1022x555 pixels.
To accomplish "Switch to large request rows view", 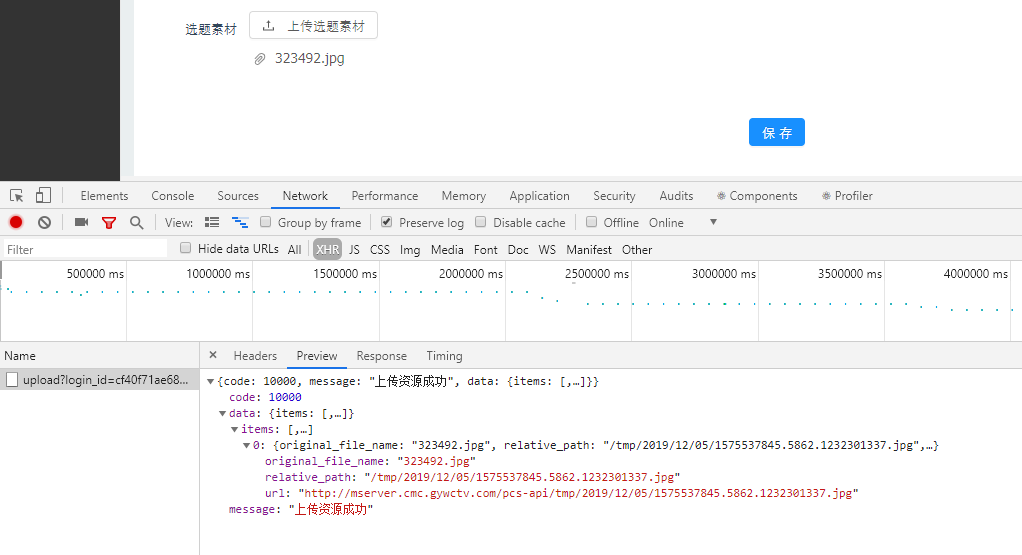I will pos(212,222).
